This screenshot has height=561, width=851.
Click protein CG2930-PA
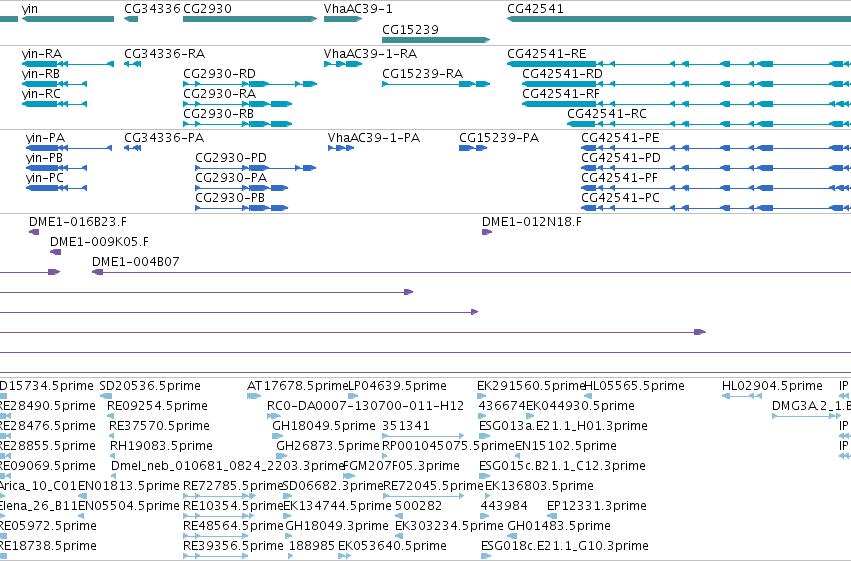231,178
